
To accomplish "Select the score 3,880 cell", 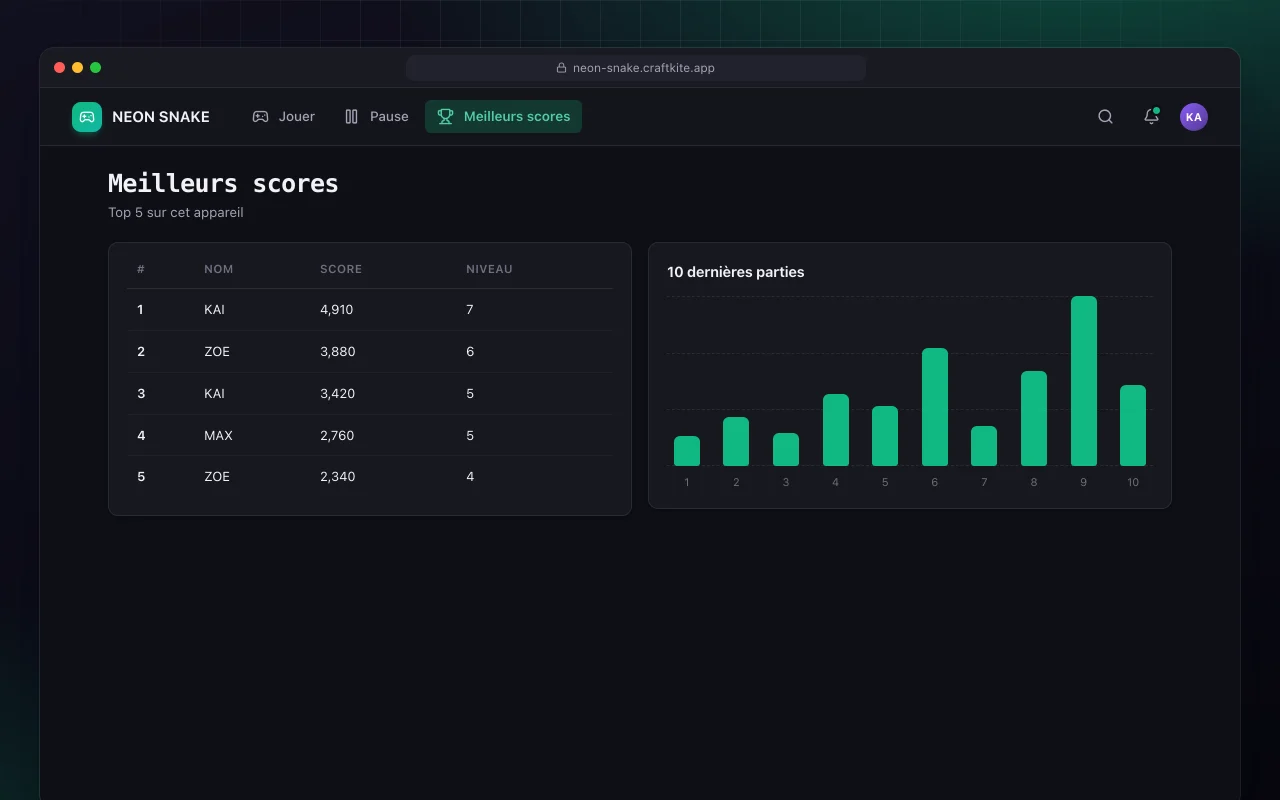I will tap(338, 352).
